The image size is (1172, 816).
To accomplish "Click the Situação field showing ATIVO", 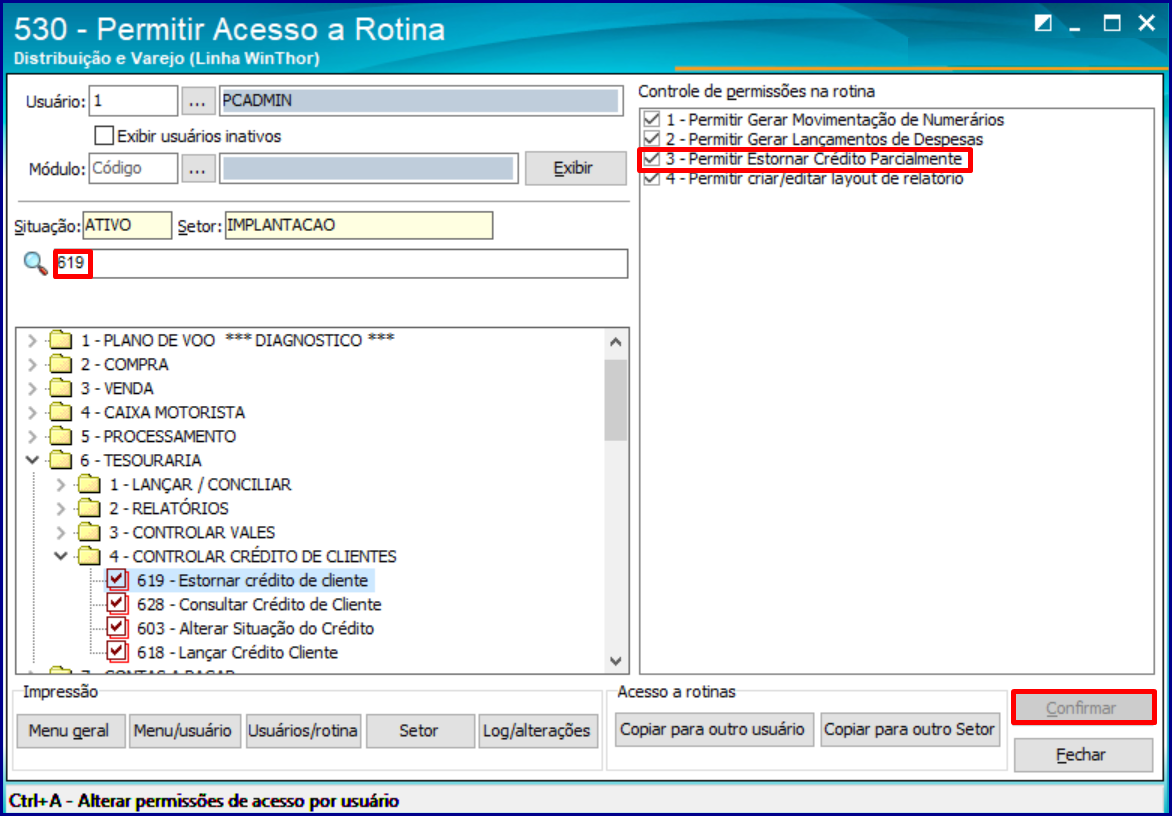I will pos(127,226).
